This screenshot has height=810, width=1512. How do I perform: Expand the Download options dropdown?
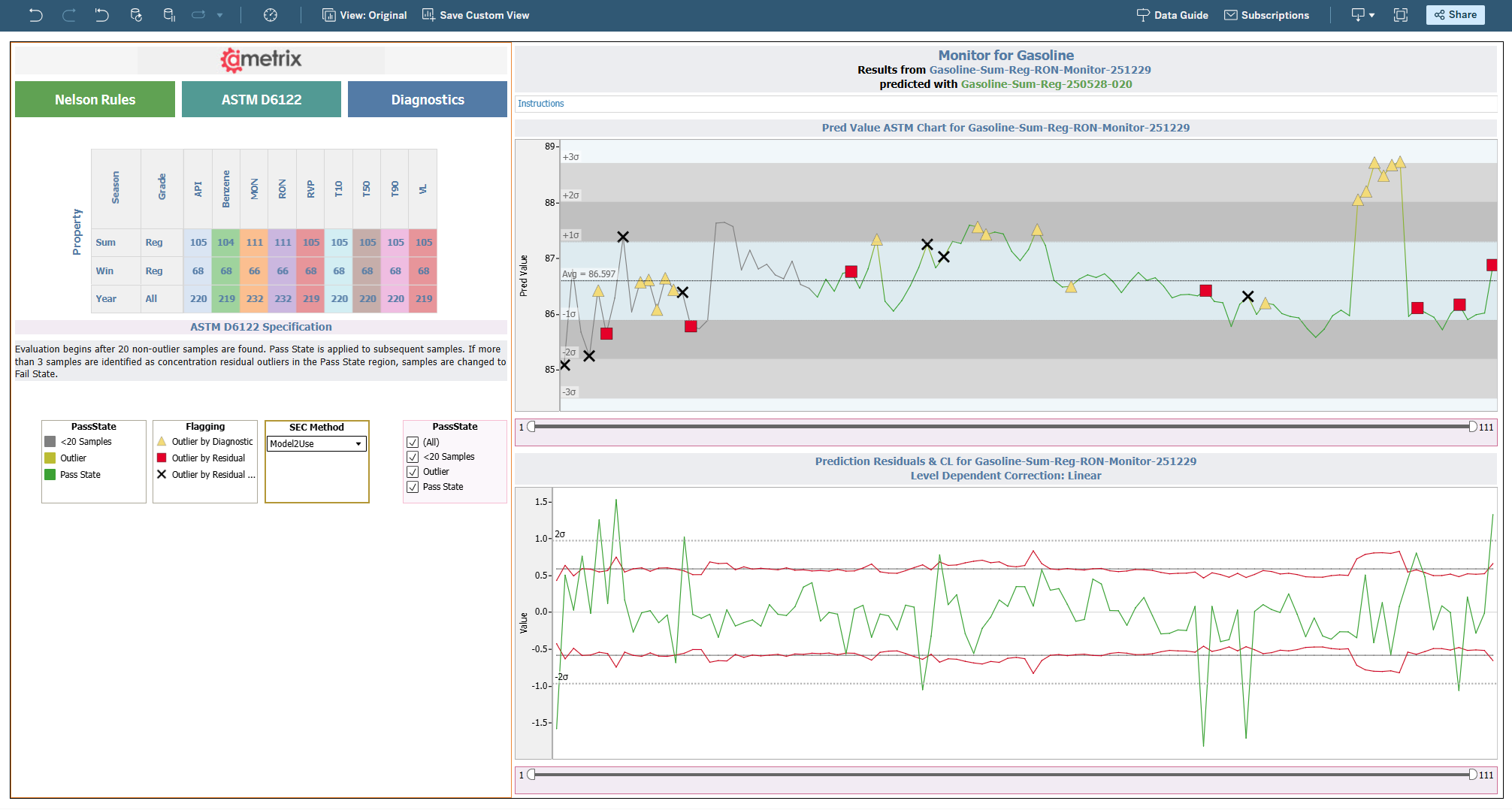1362,15
